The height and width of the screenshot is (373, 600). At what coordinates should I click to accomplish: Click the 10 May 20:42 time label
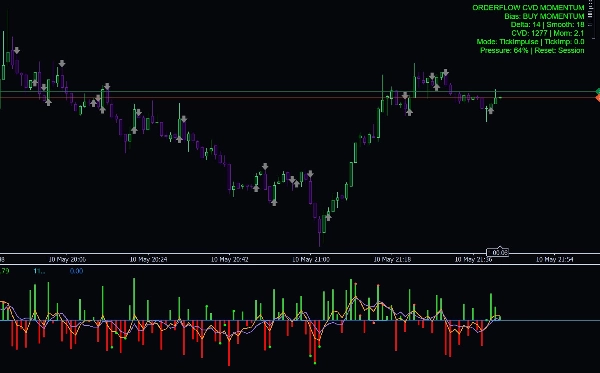click(x=230, y=259)
